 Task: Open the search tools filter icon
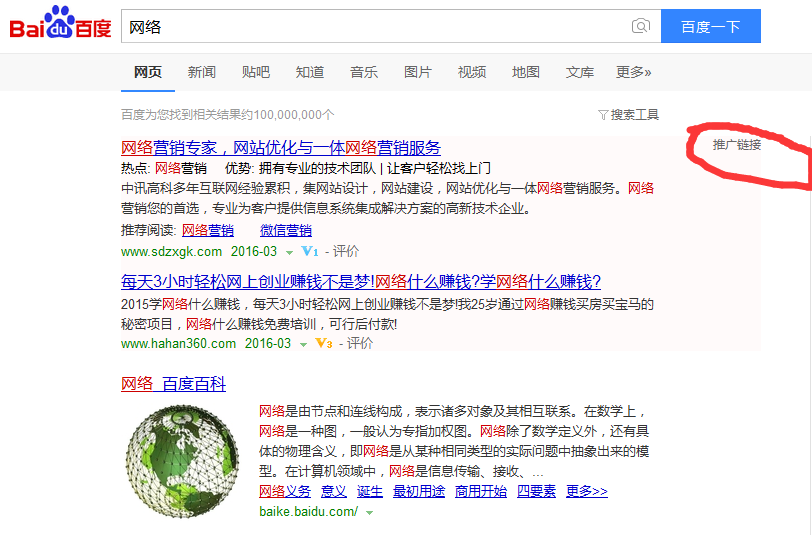coord(603,115)
